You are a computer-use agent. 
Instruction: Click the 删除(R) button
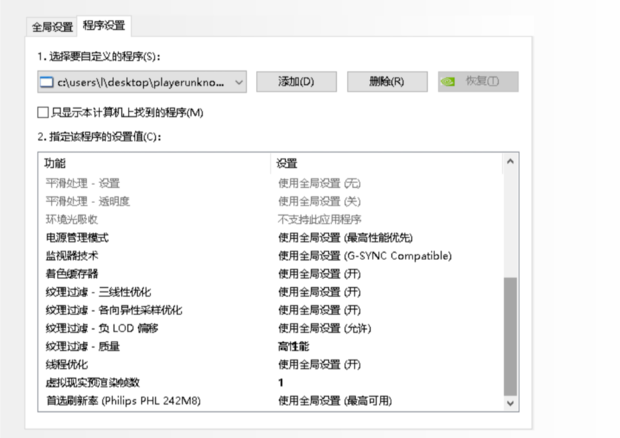(387, 81)
